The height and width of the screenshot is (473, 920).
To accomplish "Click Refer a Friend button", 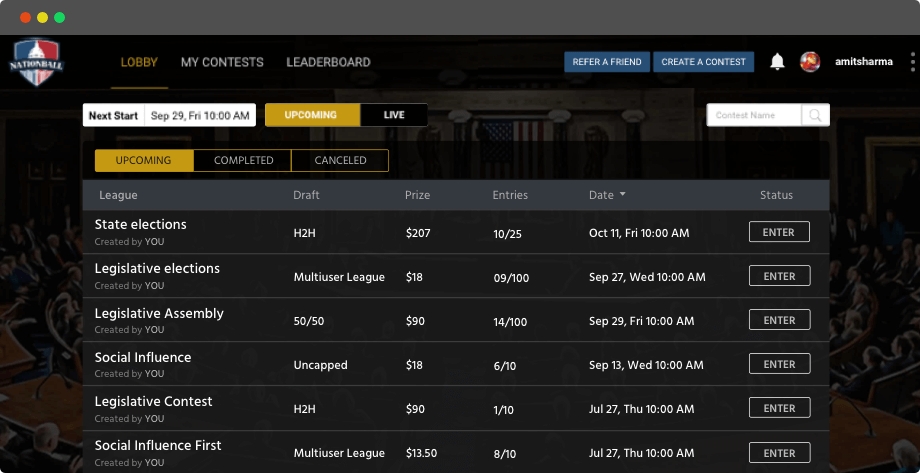I will (607, 62).
